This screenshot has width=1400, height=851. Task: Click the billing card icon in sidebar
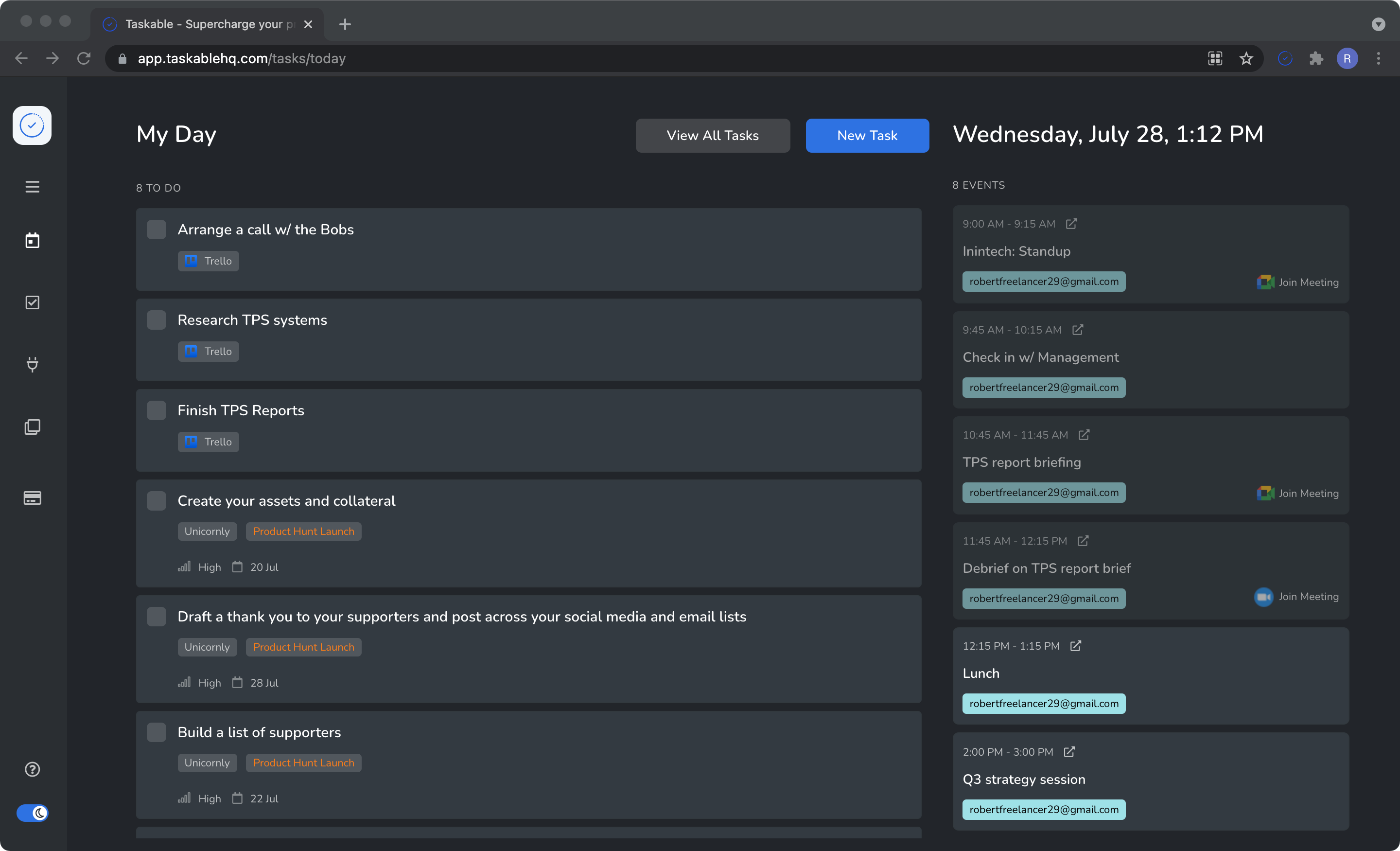pyautogui.click(x=33, y=498)
